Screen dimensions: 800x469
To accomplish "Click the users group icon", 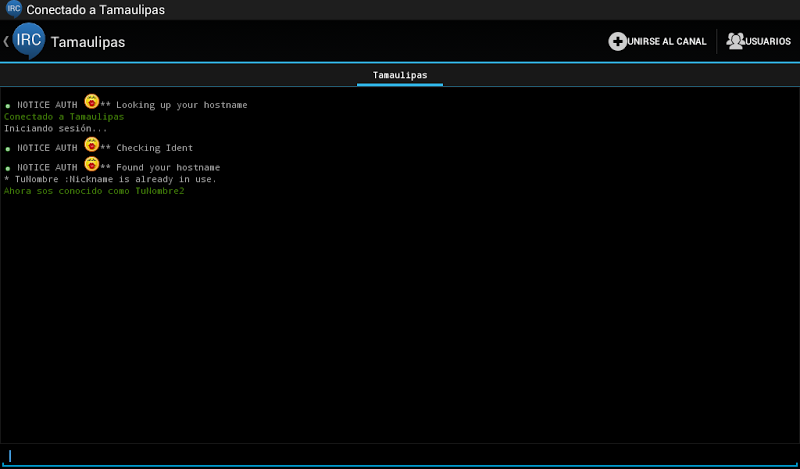I will 735,41.
